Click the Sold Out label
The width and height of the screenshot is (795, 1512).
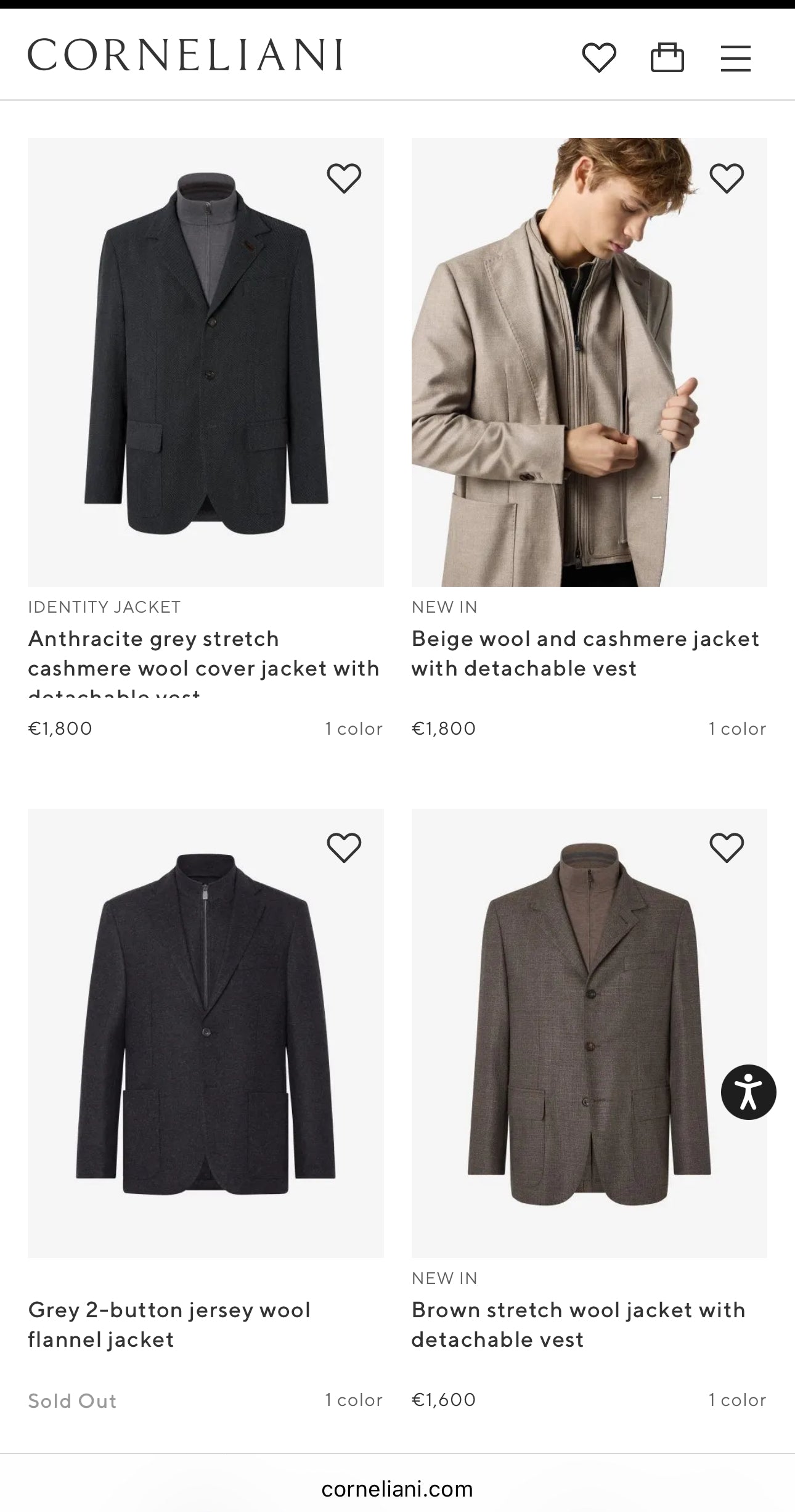(72, 1401)
